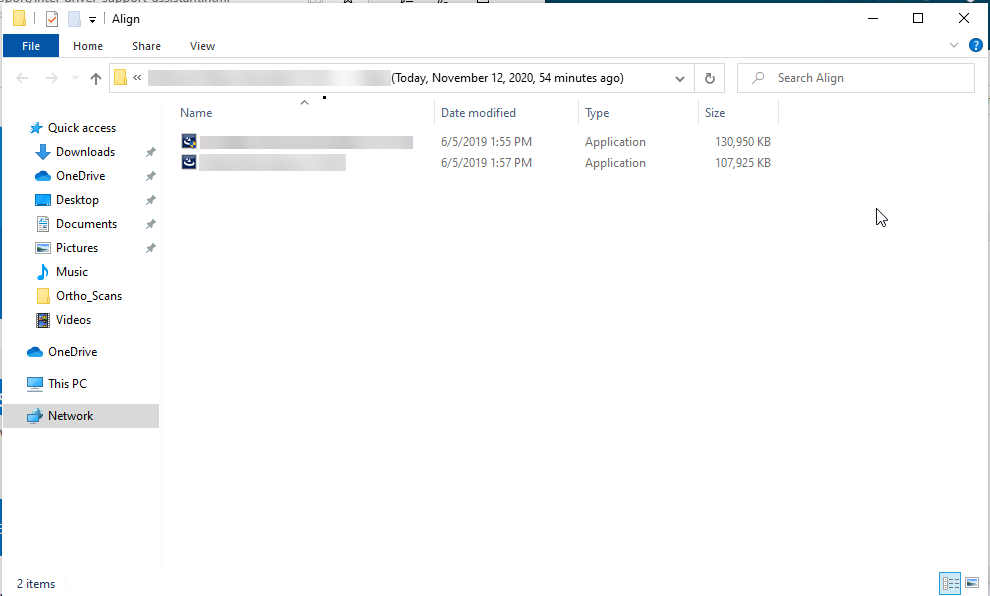Expand the ribbon with the chevron
The image size is (990, 596).
click(953, 45)
